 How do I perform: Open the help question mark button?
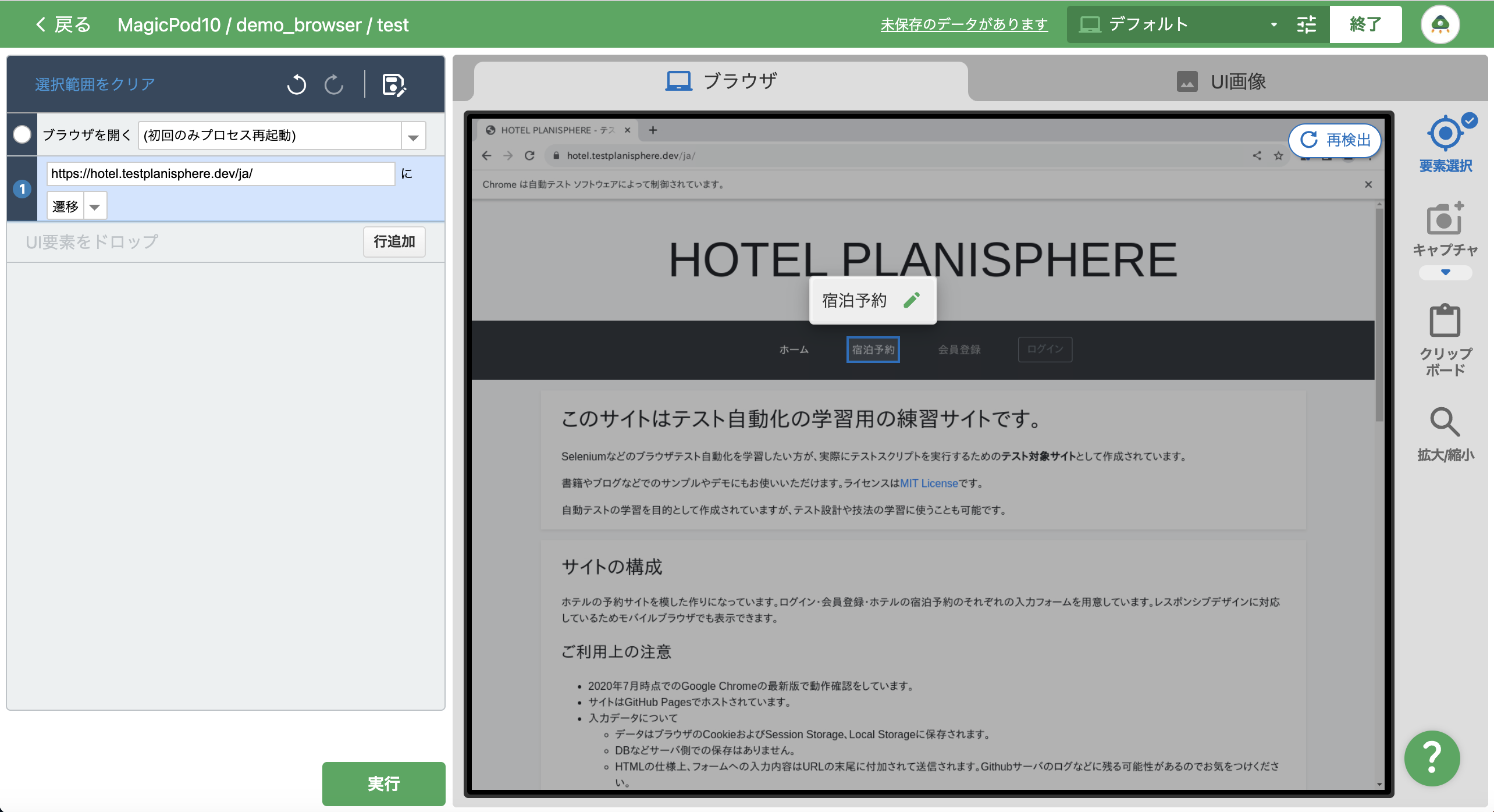[x=1432, y=758]
